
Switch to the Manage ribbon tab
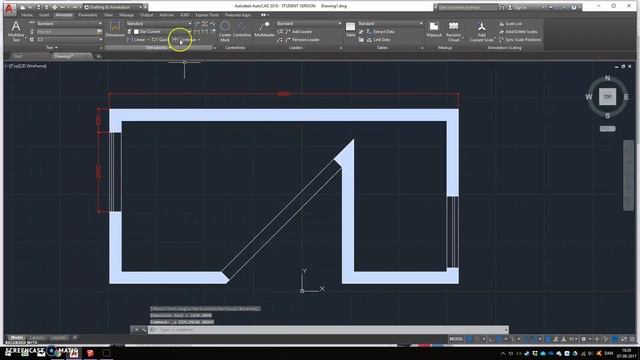tap(127, 15)
